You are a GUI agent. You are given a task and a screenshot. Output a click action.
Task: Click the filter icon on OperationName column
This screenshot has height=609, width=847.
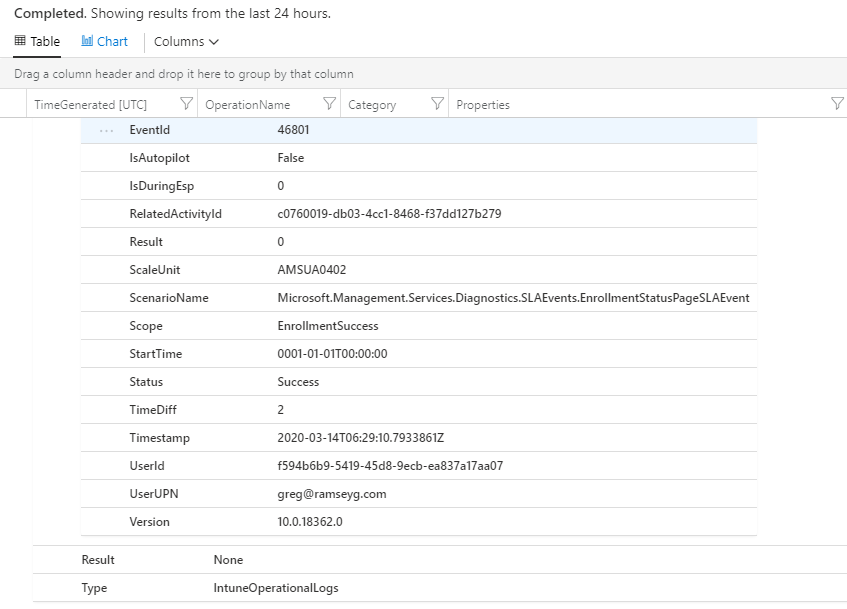(330, 104)
